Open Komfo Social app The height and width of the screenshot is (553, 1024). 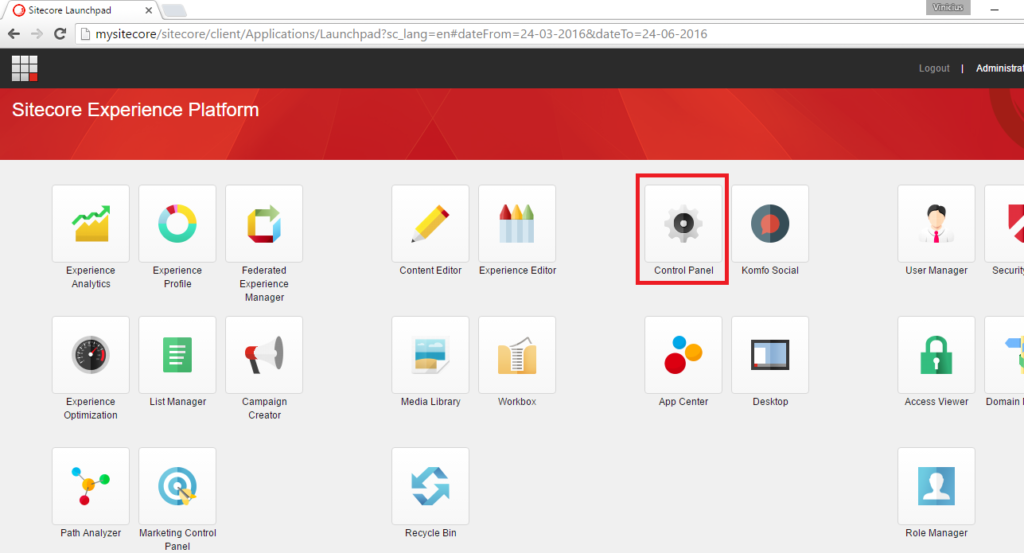coord(770,224)
